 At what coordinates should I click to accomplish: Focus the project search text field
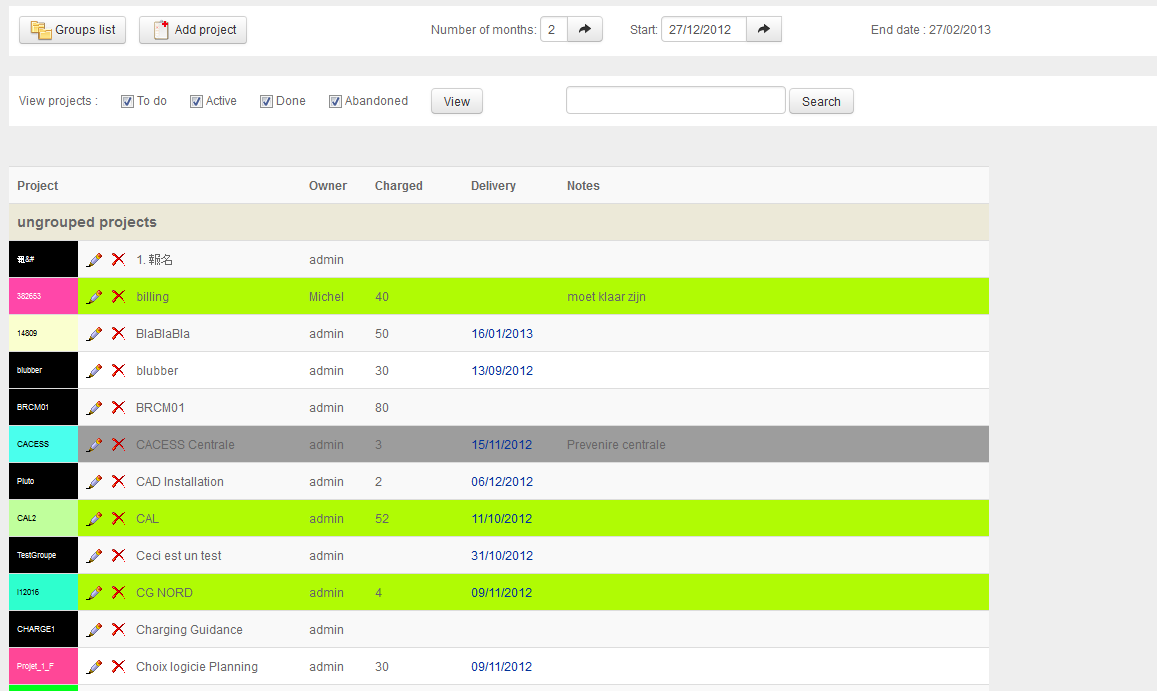click(676, 101)
